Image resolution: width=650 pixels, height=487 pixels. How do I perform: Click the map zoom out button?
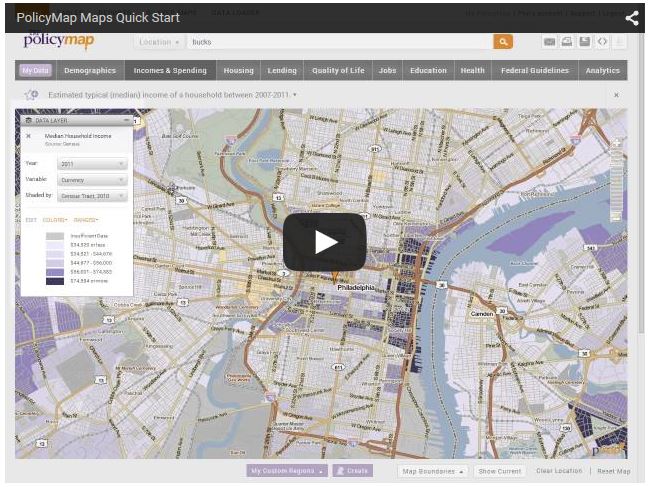(616, 217)
